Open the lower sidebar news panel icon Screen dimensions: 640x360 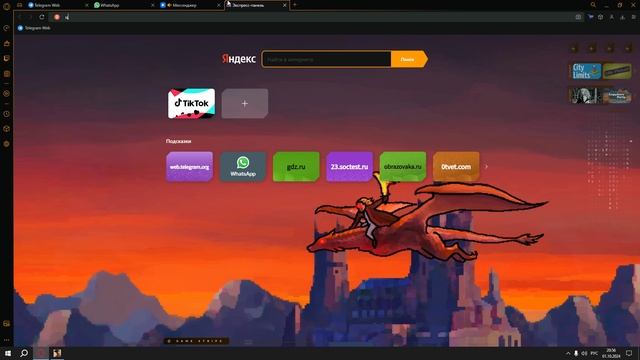point(6,324)
